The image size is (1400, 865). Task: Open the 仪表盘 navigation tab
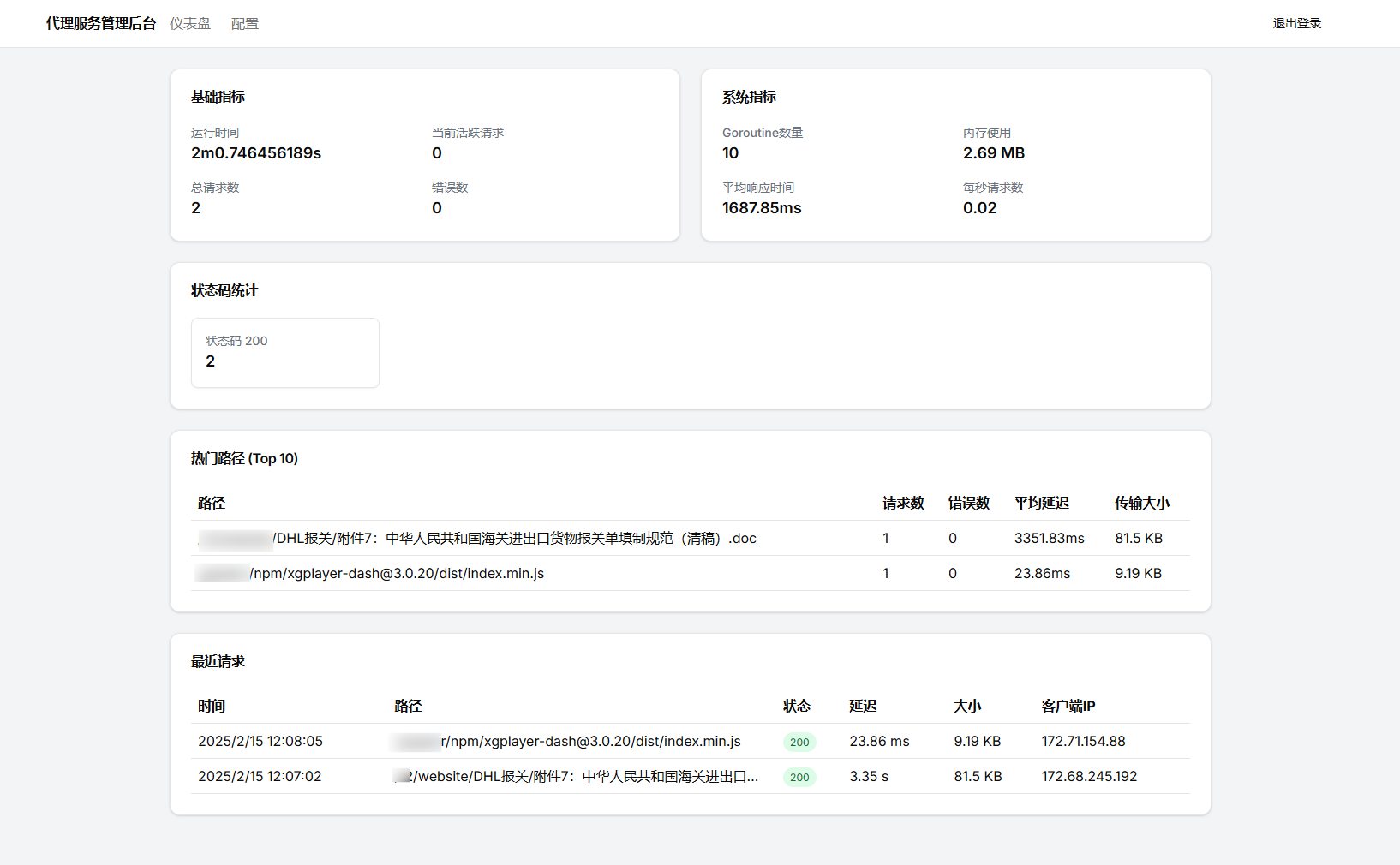click(x=189, y=24)
